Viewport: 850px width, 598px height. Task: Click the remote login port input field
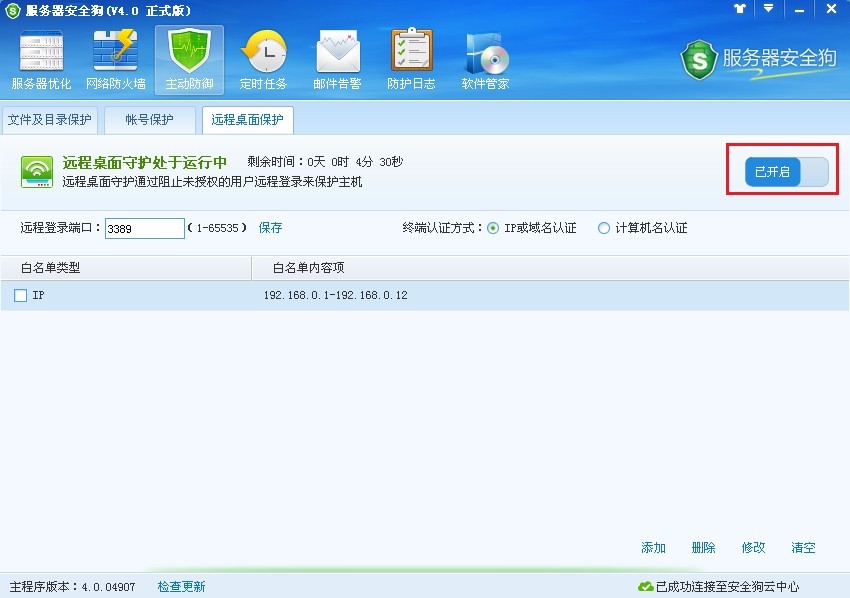pos(144,228)
